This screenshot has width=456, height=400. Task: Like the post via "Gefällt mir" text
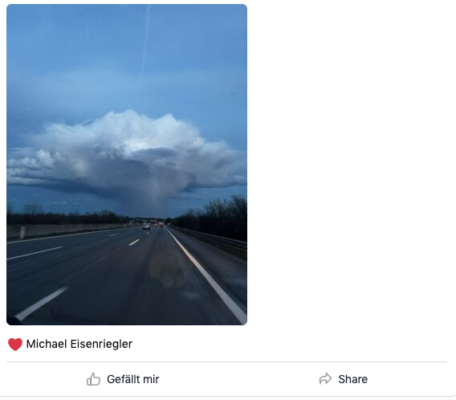(133, 379)
